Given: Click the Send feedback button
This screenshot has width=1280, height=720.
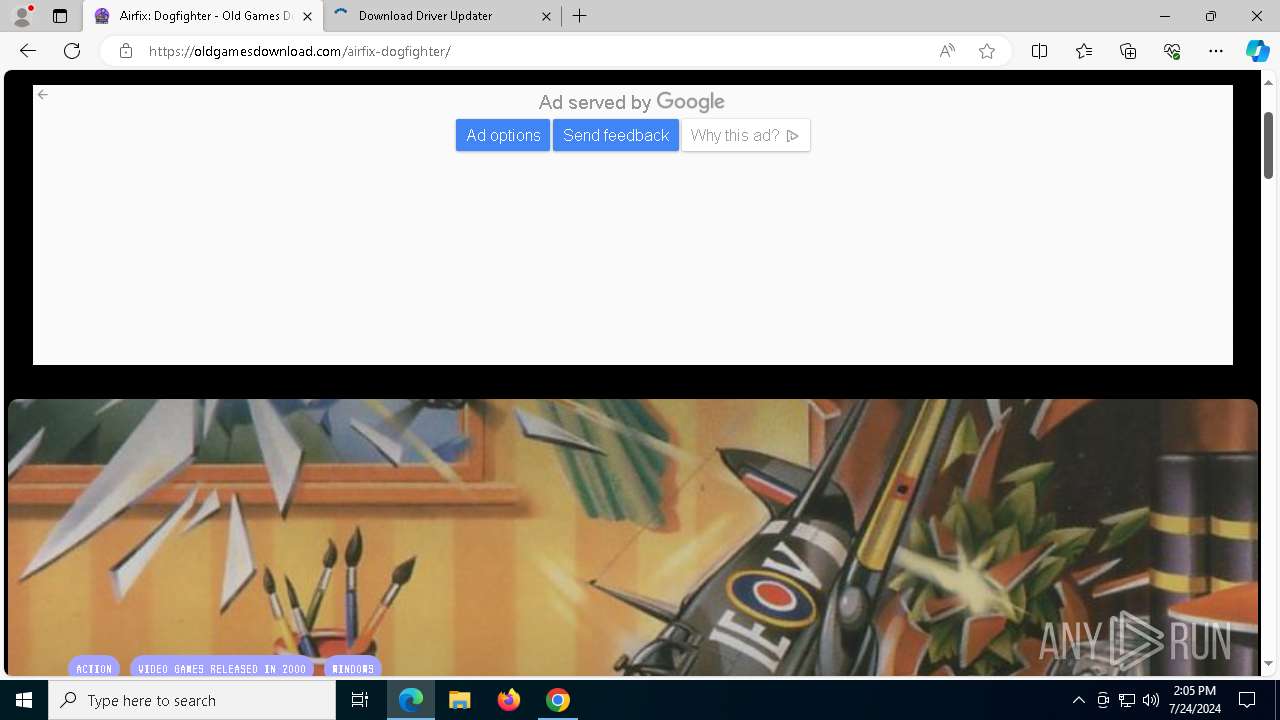Looking at the screenshot, I should point(616,135).
